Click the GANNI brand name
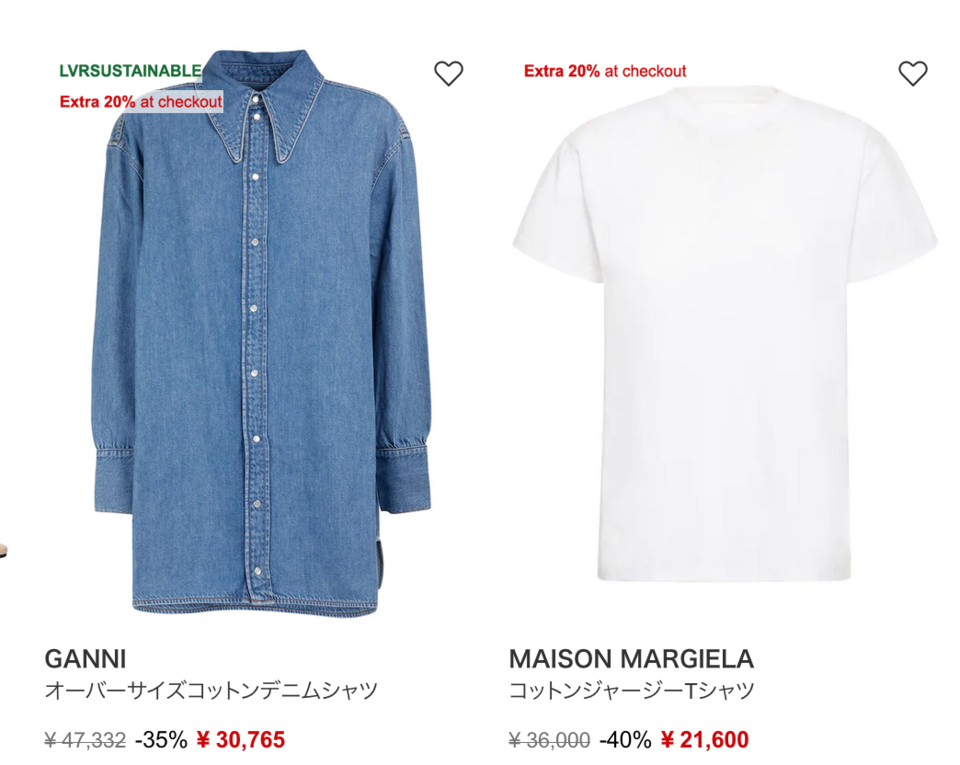Screen dimensions: 960x765 point(85,659)
